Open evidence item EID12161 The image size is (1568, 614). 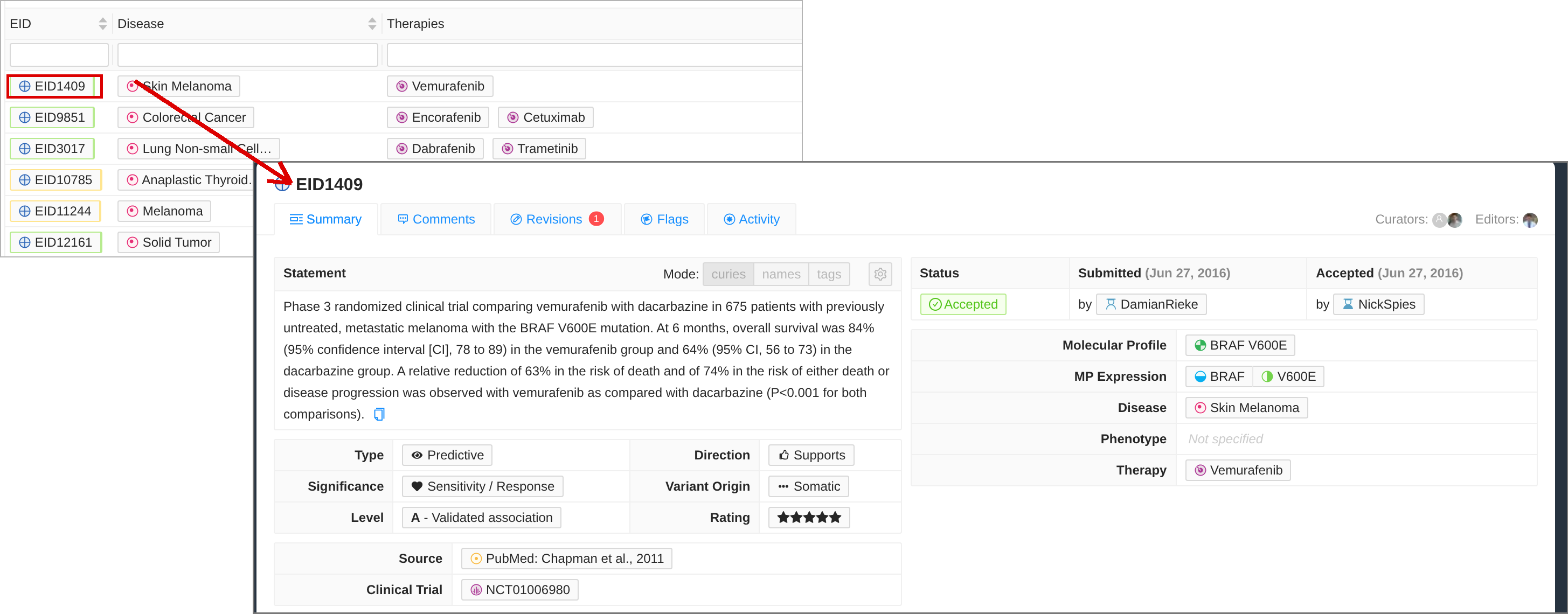click(55, 242)
